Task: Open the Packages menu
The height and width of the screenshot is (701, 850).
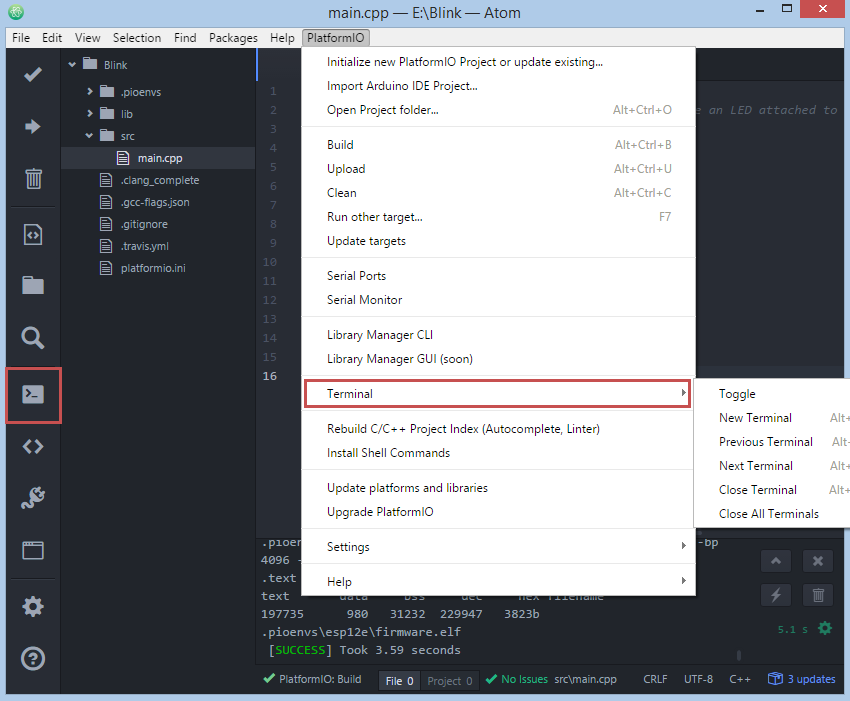Action: [x=233, y=37]
